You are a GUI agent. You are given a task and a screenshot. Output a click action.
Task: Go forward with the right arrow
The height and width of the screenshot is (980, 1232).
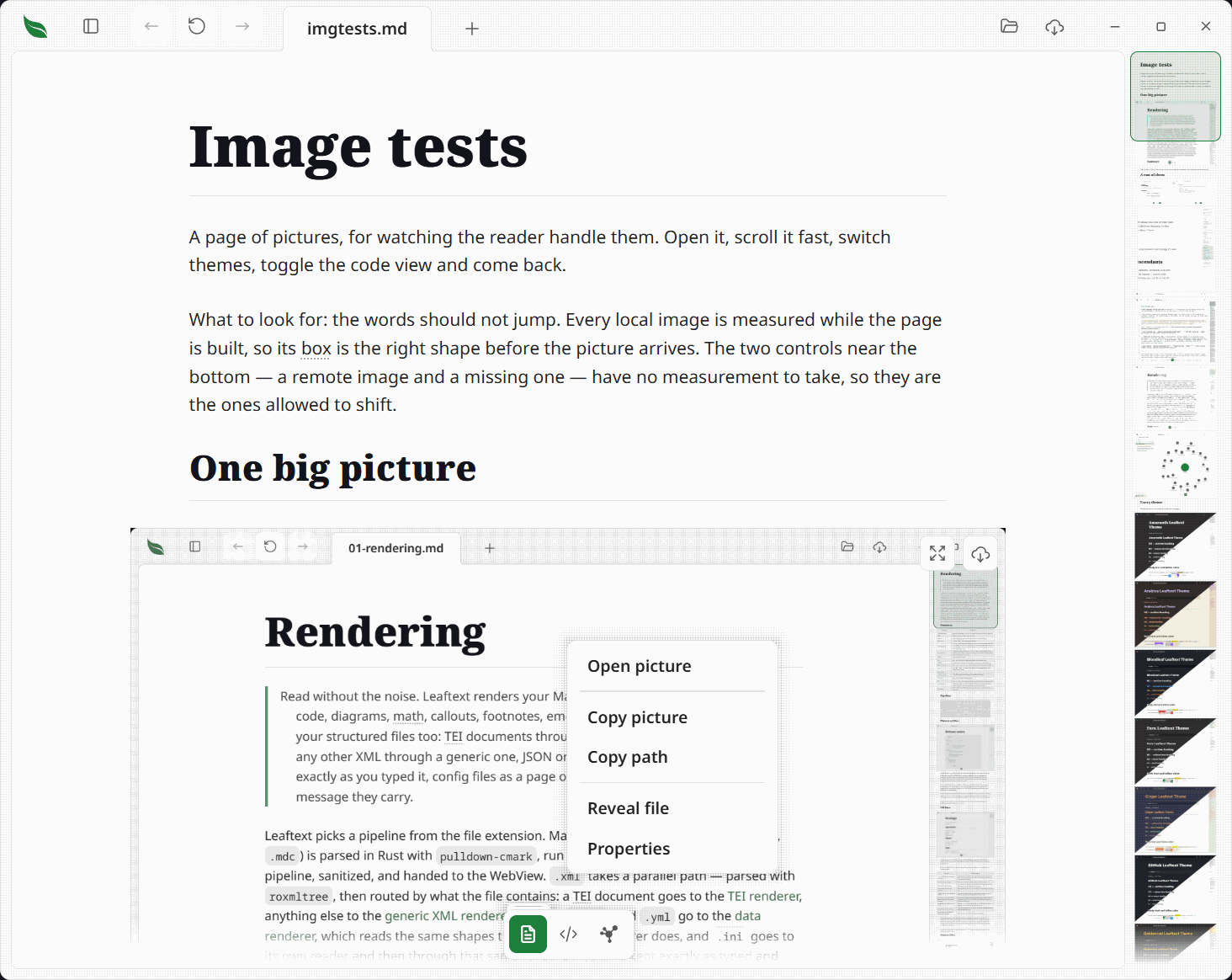tap(242, 26)
